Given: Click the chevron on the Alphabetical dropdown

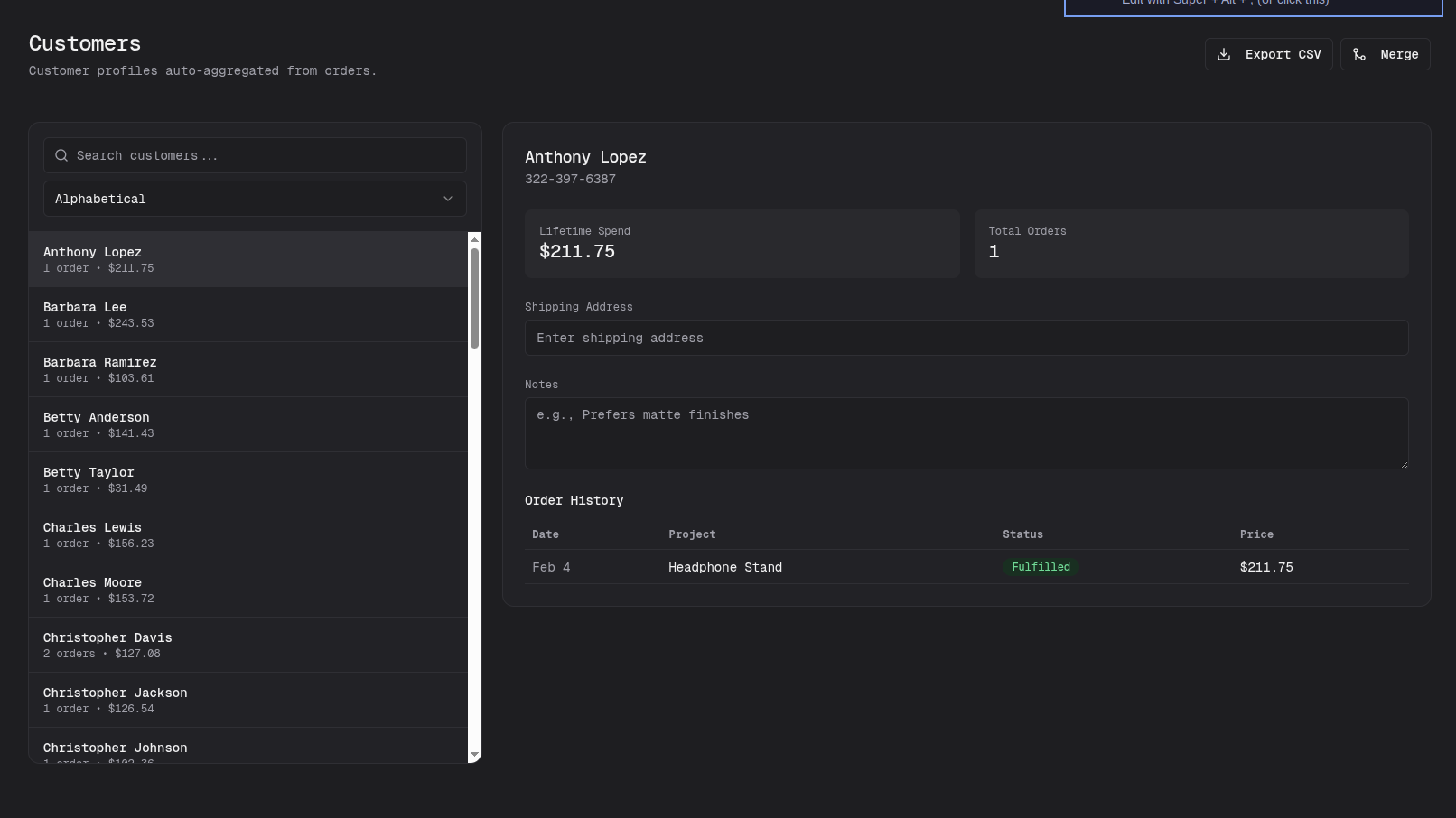Looking at the screenshot, I should 448,199.
